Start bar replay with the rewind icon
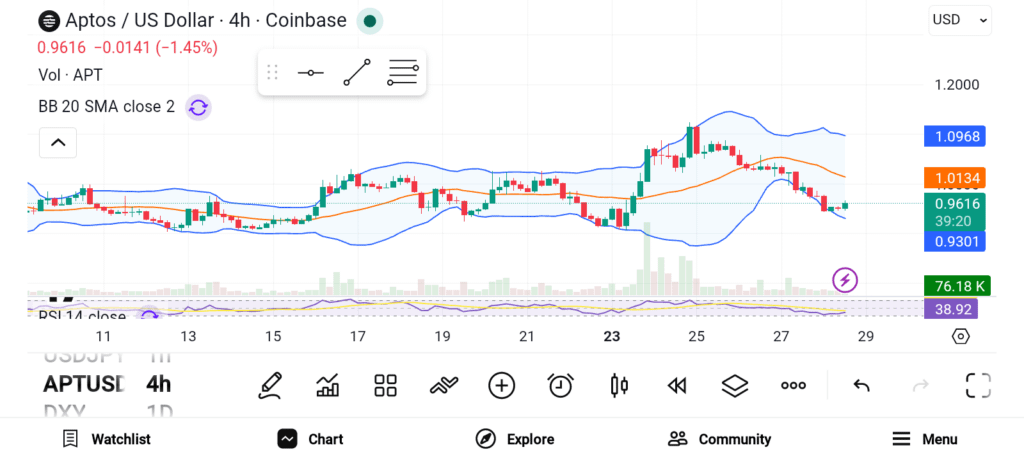This screenshot has height=461, width=1024. point(677,386)
